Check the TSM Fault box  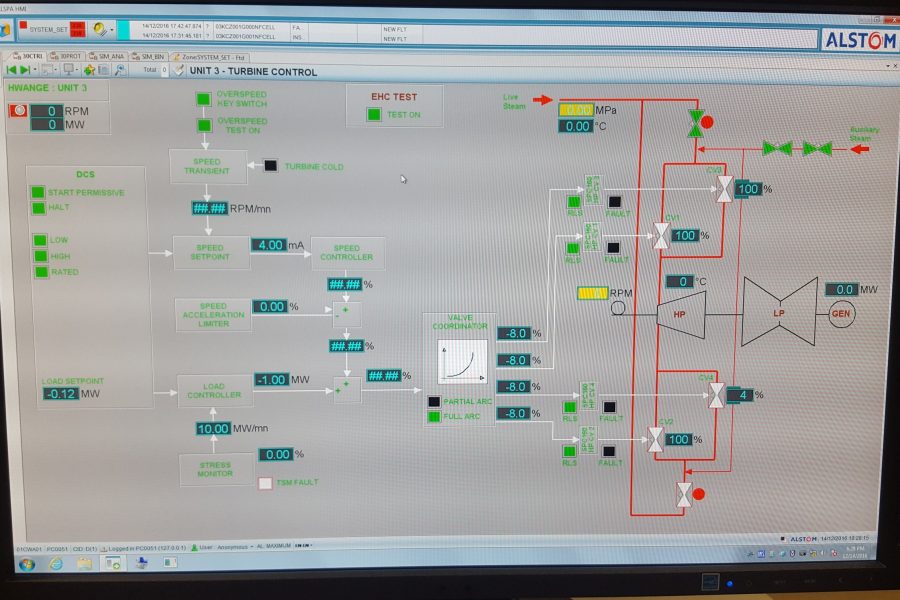point(265,483)
